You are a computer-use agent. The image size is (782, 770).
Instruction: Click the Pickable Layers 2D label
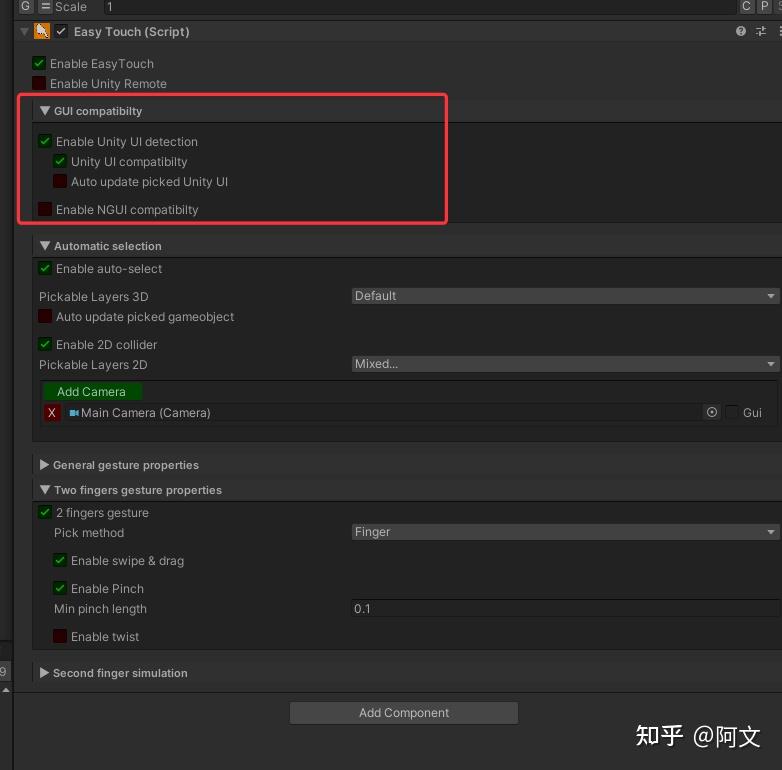click(93, 365)
